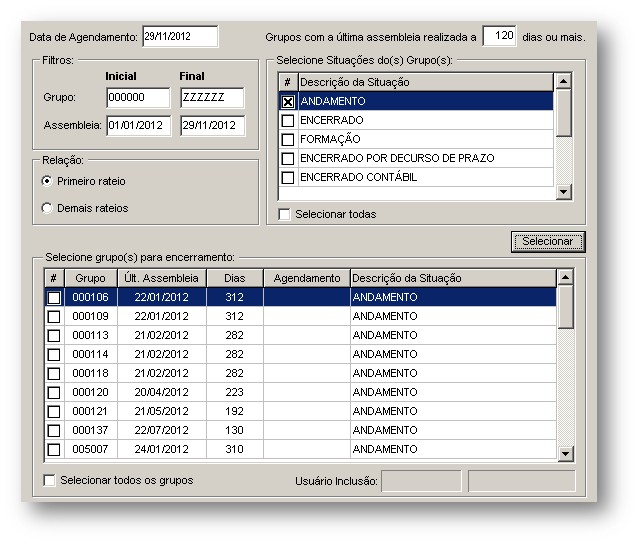
Task: Click situations list scroll up arrow
Action: tap(564, 81)
